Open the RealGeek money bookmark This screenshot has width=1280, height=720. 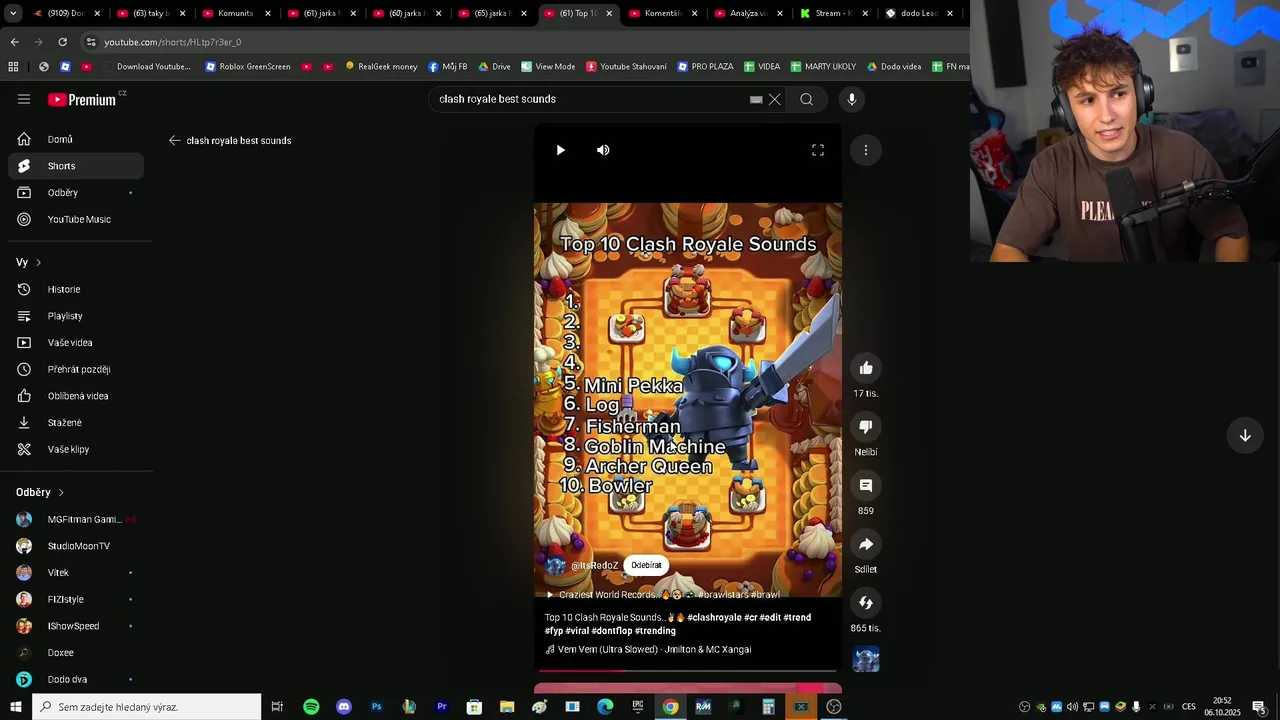(x=381, y=66)
